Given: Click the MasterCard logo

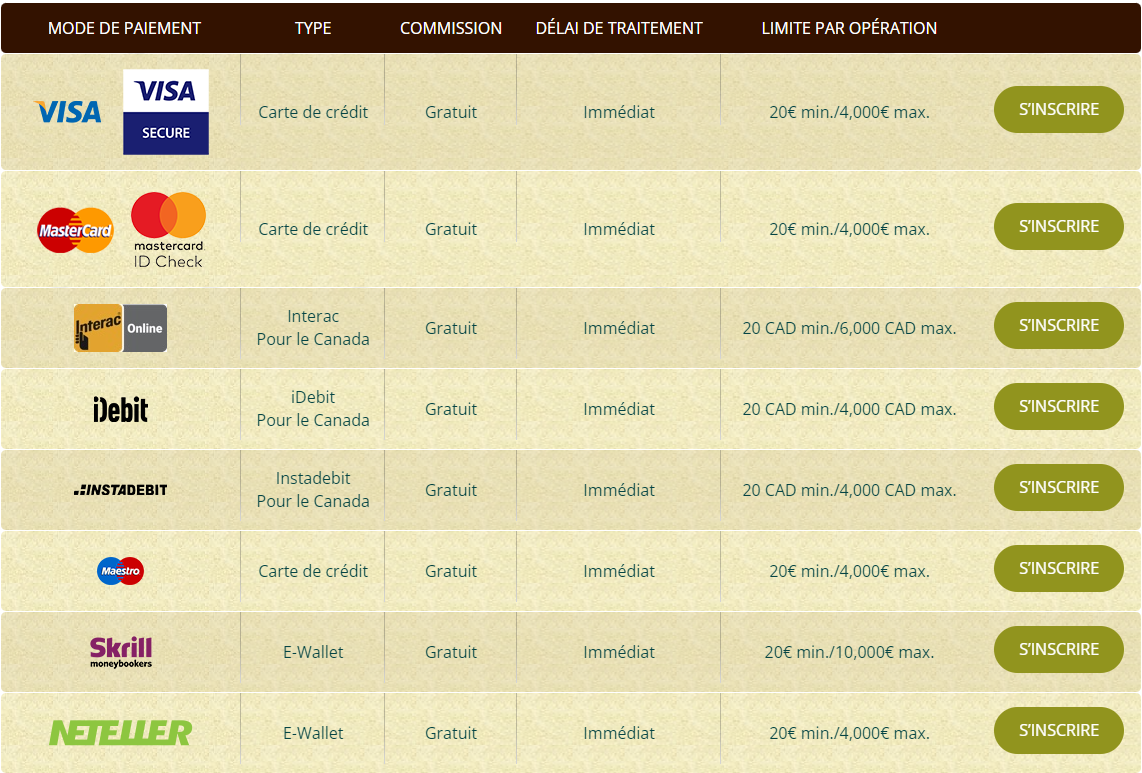Looking at the screenshot, I should click(75, 228).
